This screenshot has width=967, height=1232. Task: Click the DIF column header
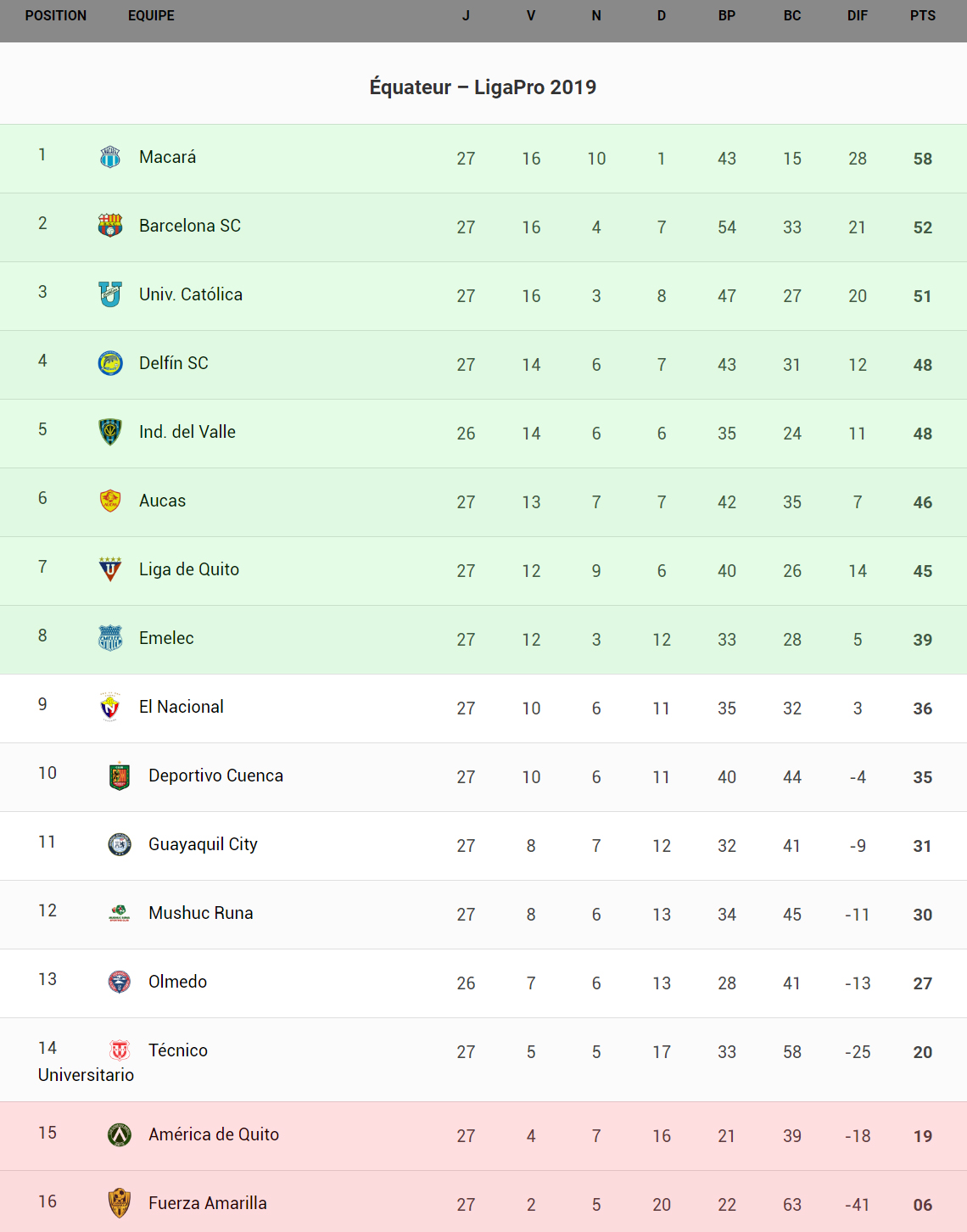(x=858, y=16)
